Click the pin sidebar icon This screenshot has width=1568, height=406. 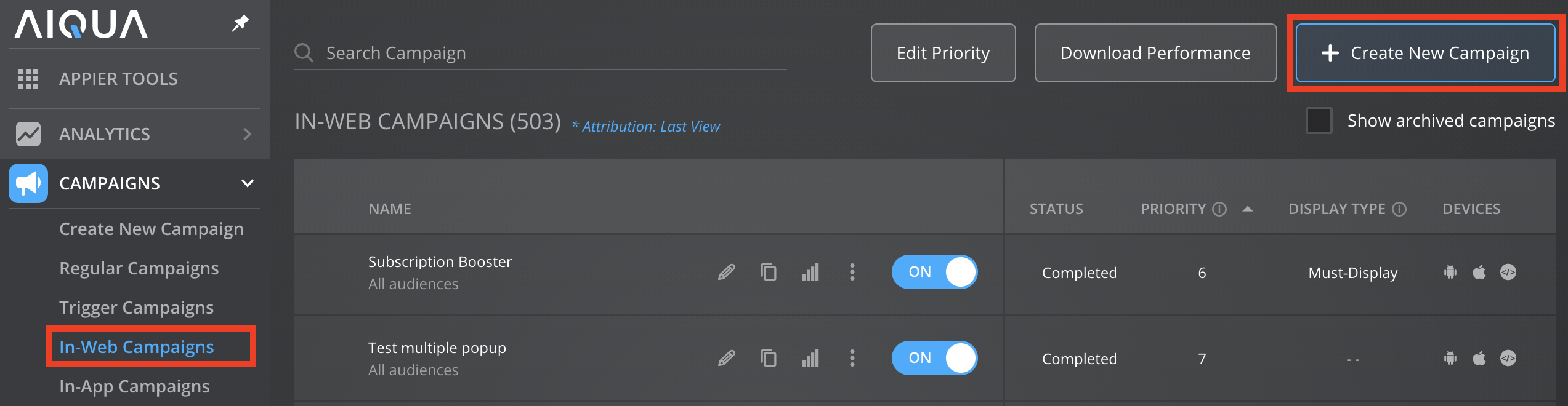coord(240,23)
